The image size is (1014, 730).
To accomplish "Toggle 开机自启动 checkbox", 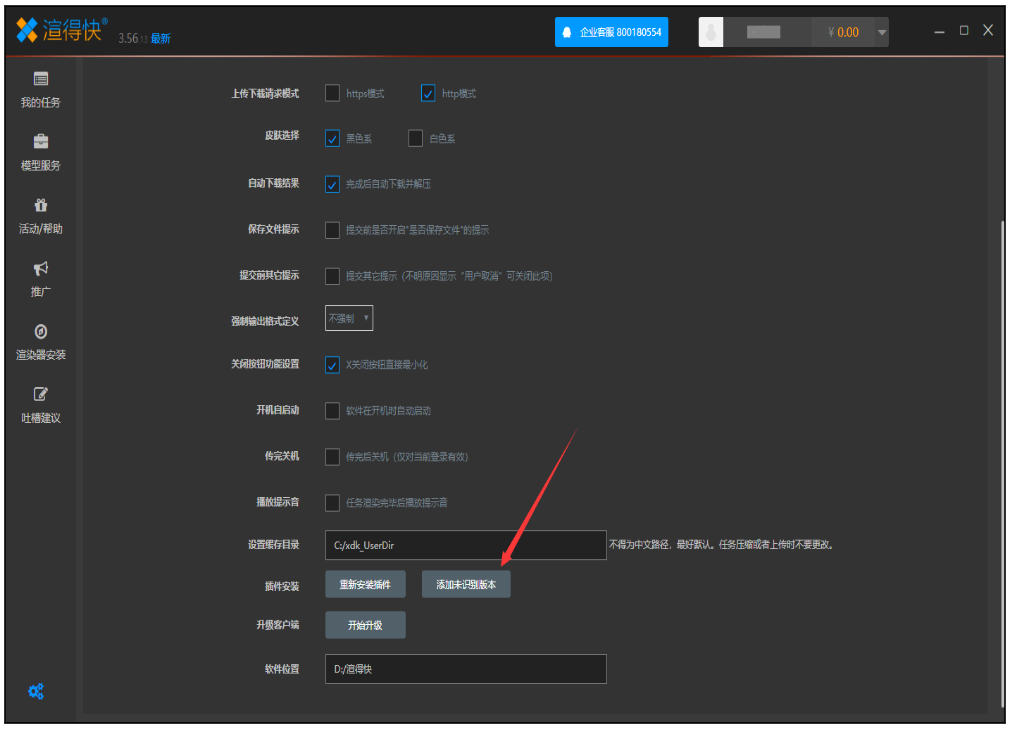I will (333, 411).
